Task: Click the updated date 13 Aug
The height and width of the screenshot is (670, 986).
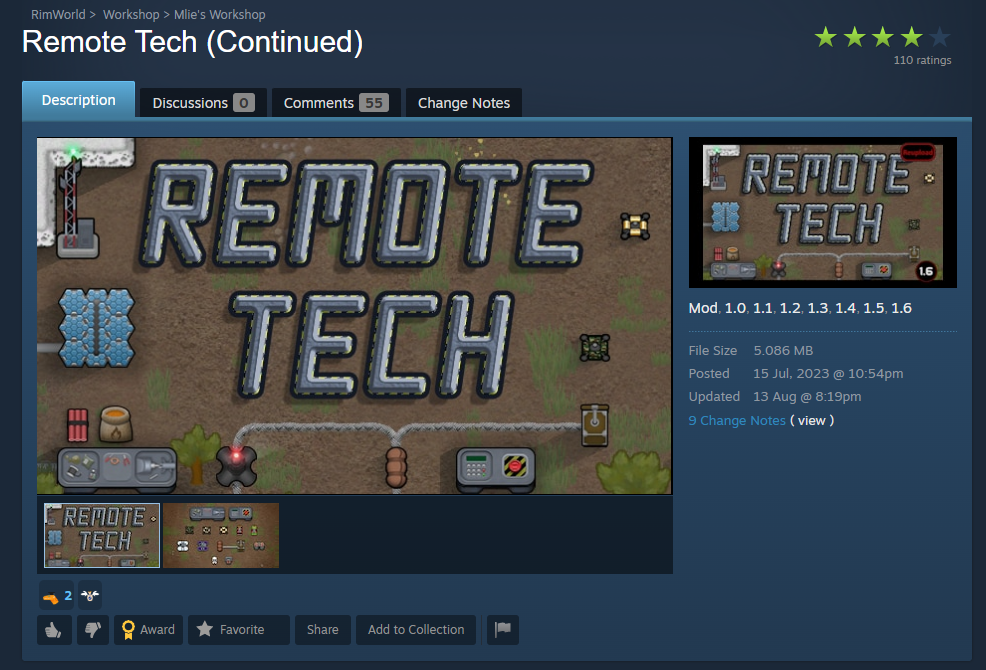Action: pyautogui.click(x=807, y=397)
